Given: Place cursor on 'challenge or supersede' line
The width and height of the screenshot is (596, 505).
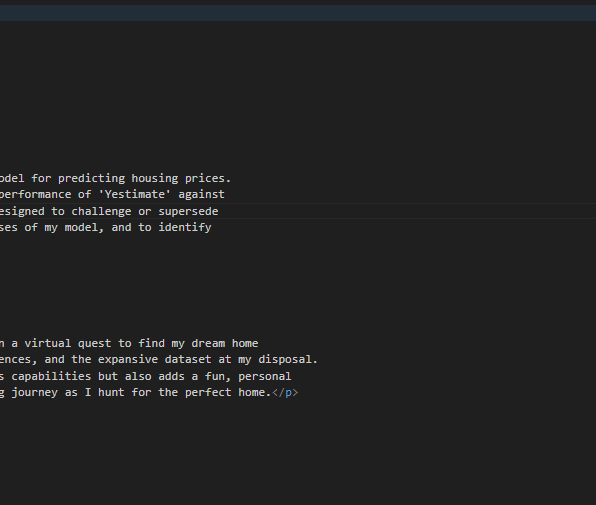Looking at the screenshot, I should tap(109, 211).
